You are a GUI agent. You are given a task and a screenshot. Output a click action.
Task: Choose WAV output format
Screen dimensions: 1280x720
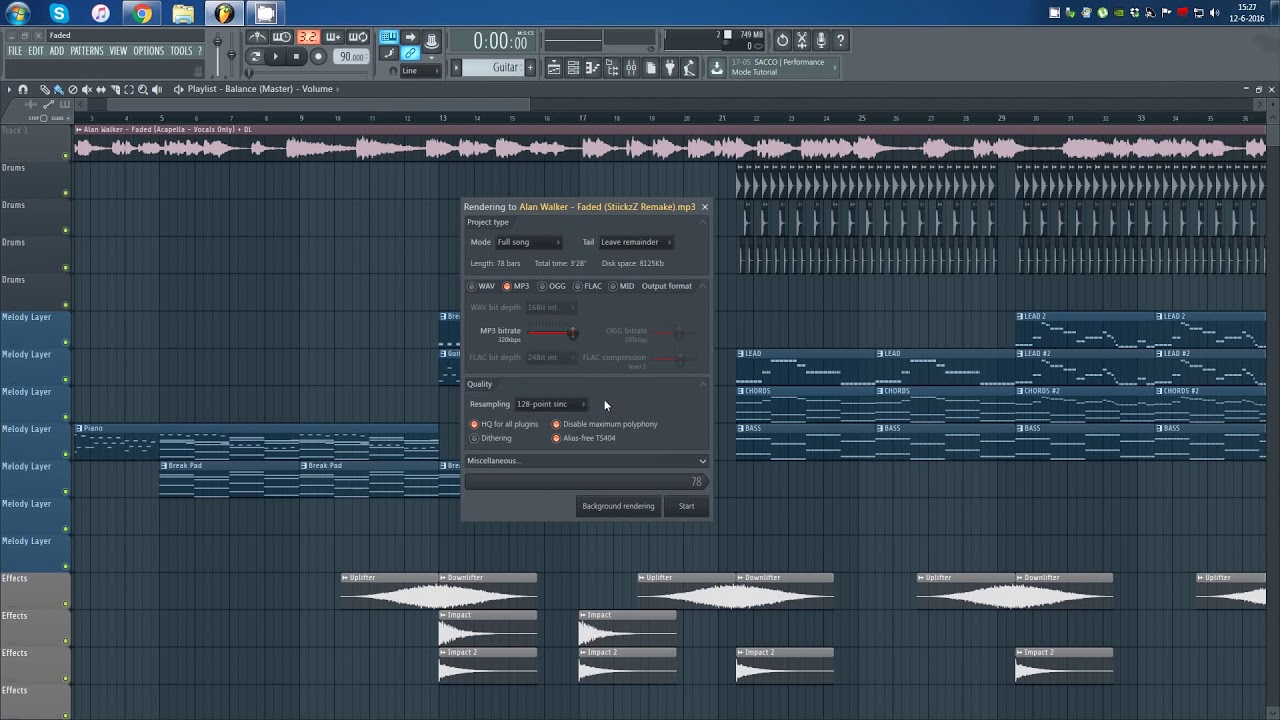tap(481, 286)
